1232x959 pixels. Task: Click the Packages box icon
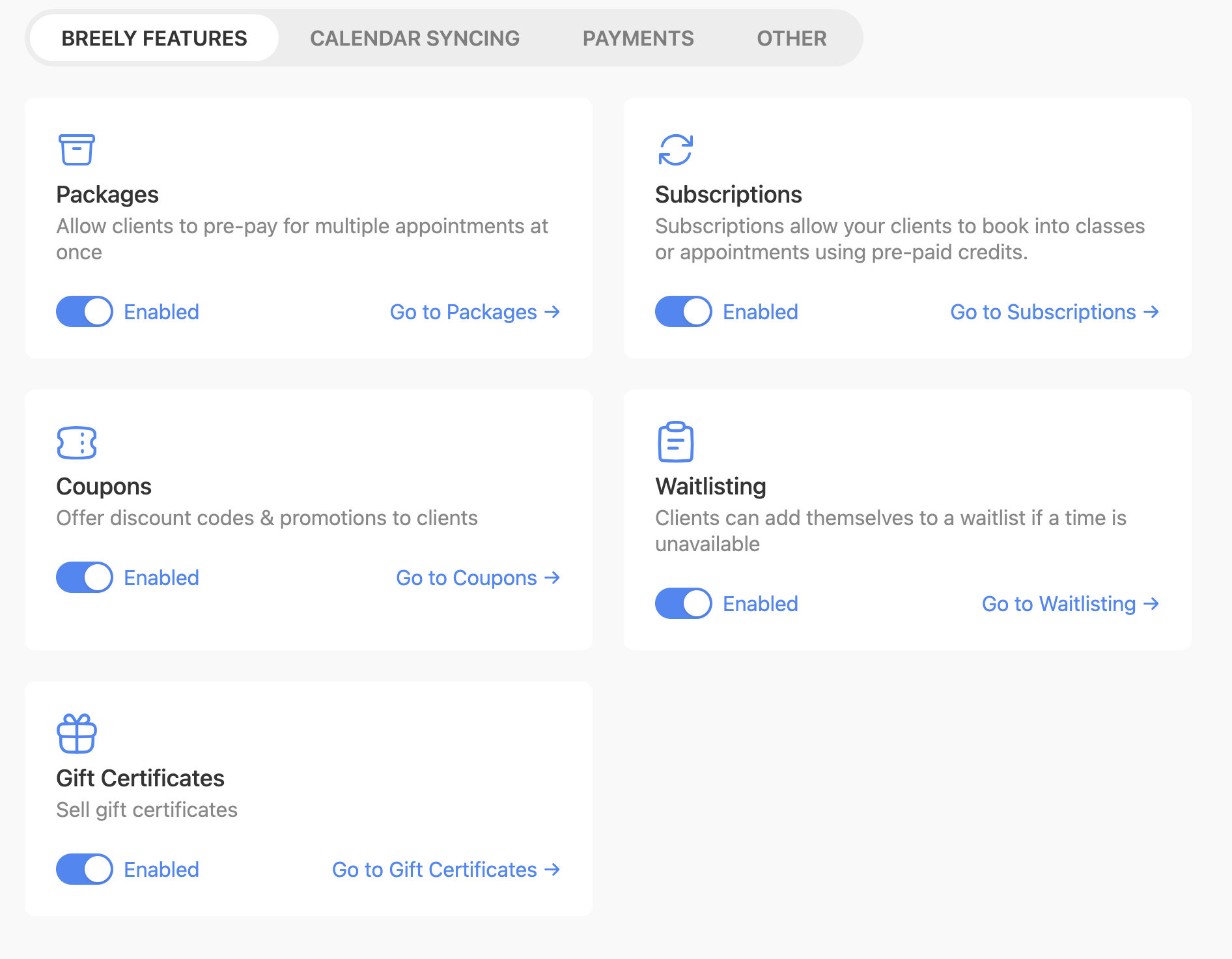tap(77, 150)
